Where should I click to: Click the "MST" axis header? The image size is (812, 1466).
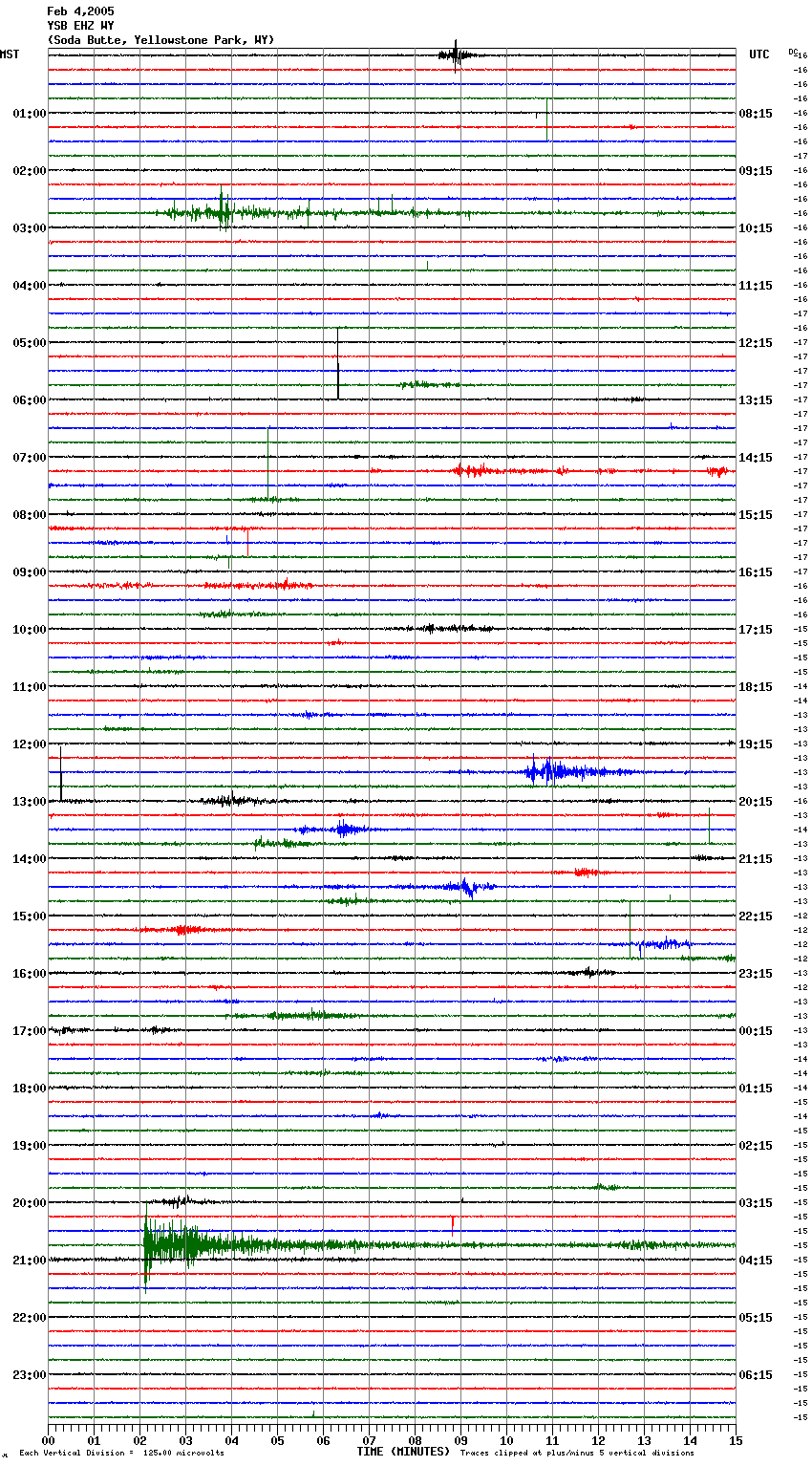coord(10,54)
